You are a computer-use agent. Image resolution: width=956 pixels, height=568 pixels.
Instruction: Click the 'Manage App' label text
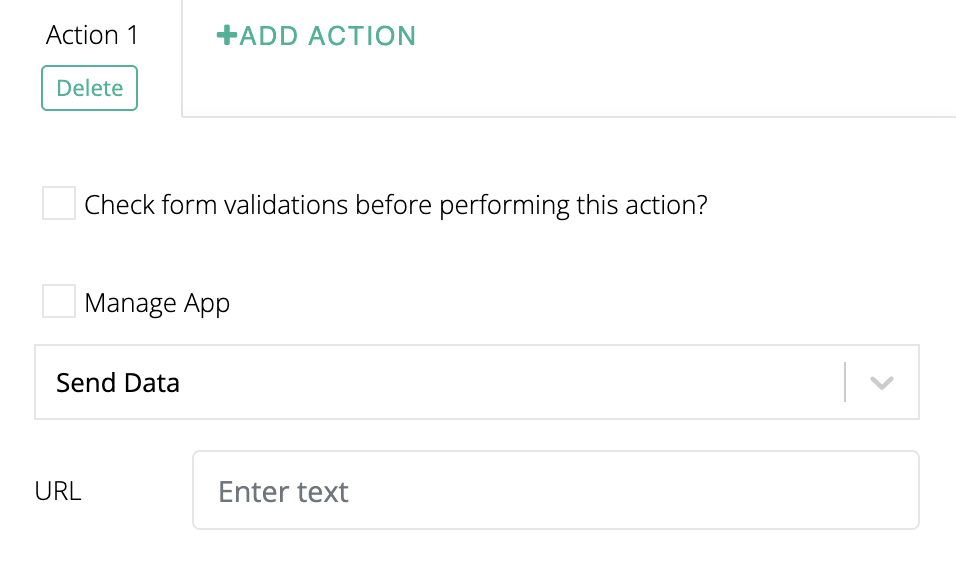157,303
